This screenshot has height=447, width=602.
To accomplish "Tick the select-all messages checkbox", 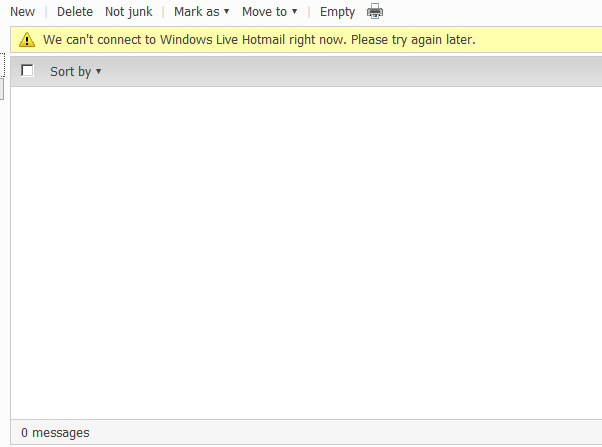I will (27, 70).
